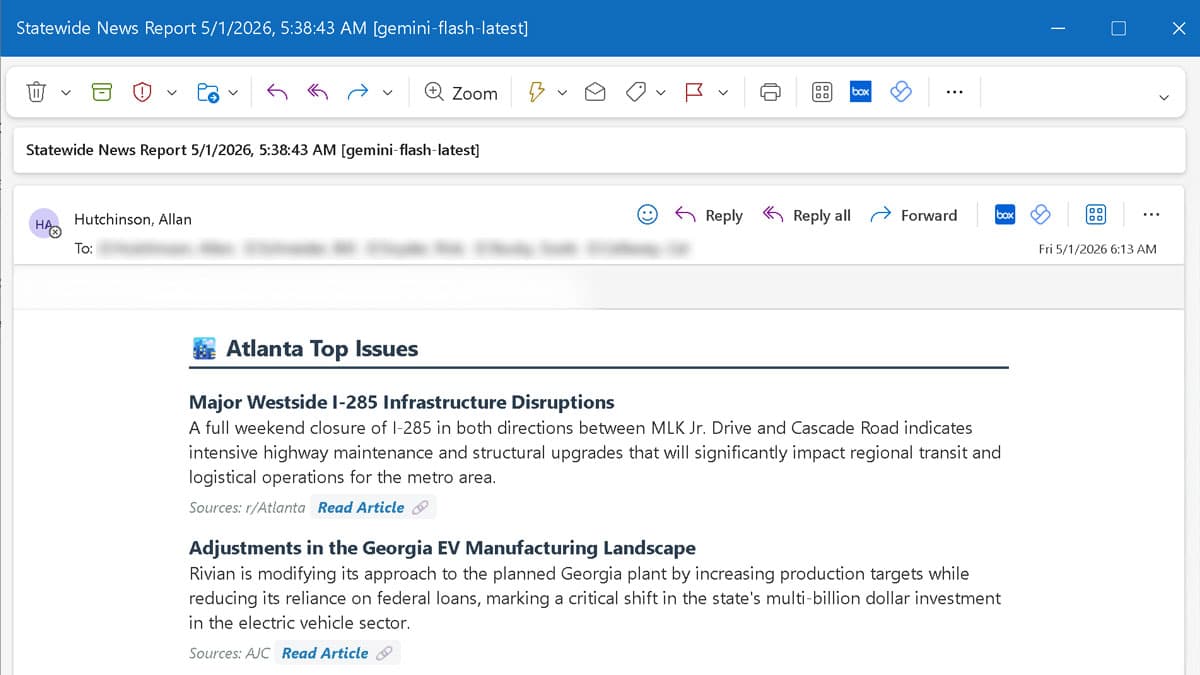Open more actions ellipsis in message header
Screen dimensions: 1200x675
pos(1151,214)
